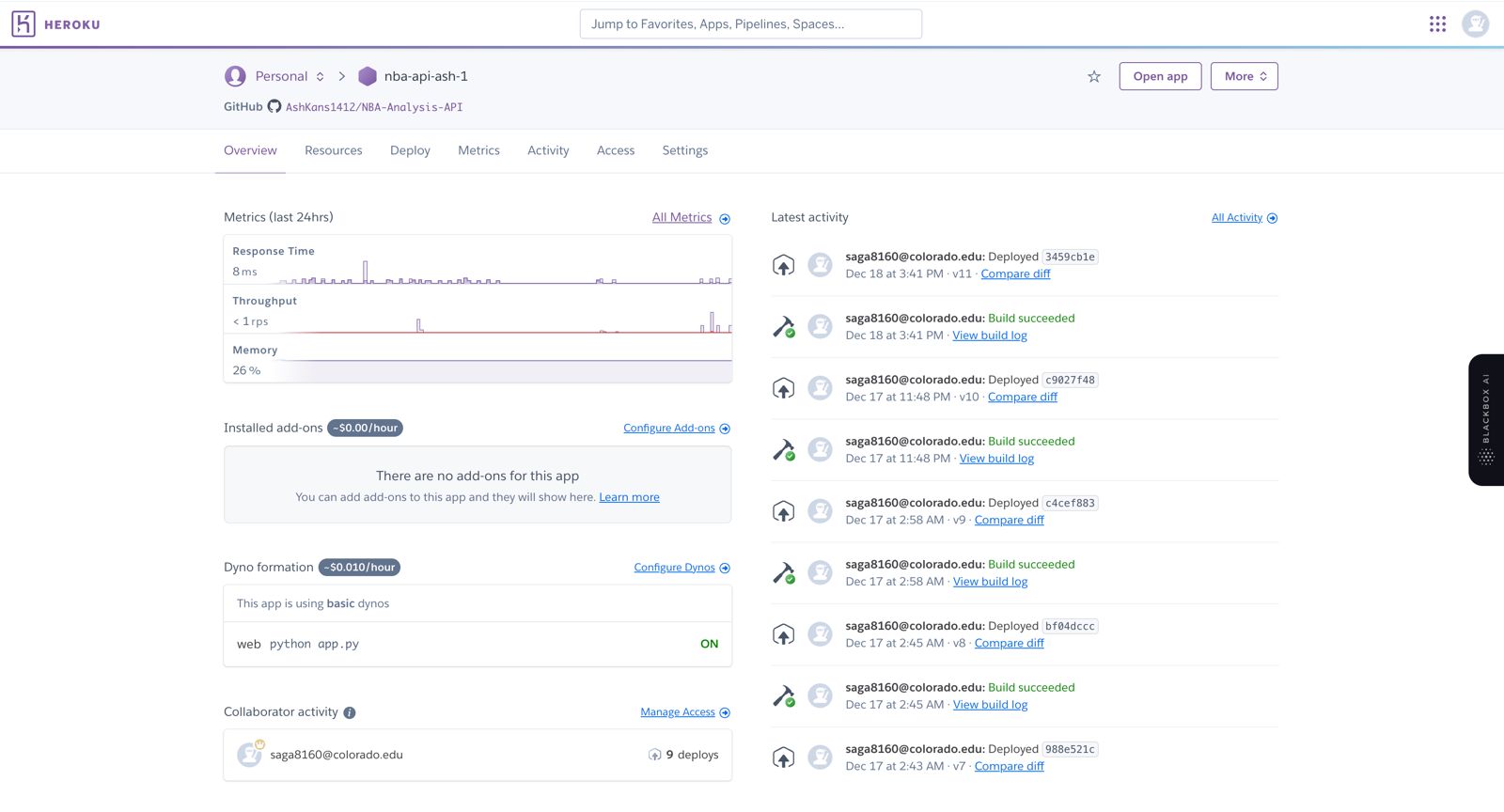Open Compare diff for the v11 deploy
This screenshot has width=1504, height=812.
click(x=1015, y=273)
